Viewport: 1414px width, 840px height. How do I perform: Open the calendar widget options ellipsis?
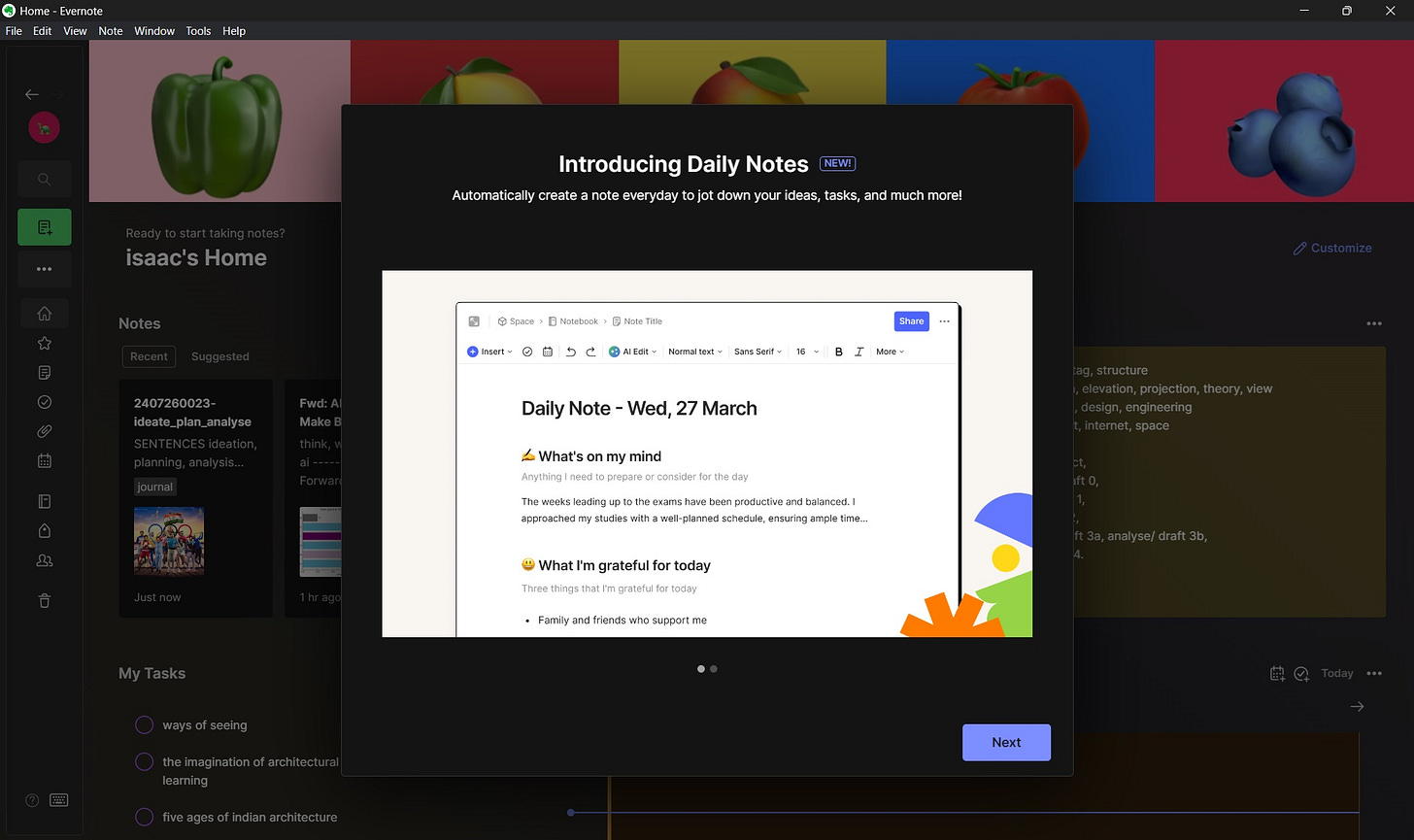[x=1373, y=673]
